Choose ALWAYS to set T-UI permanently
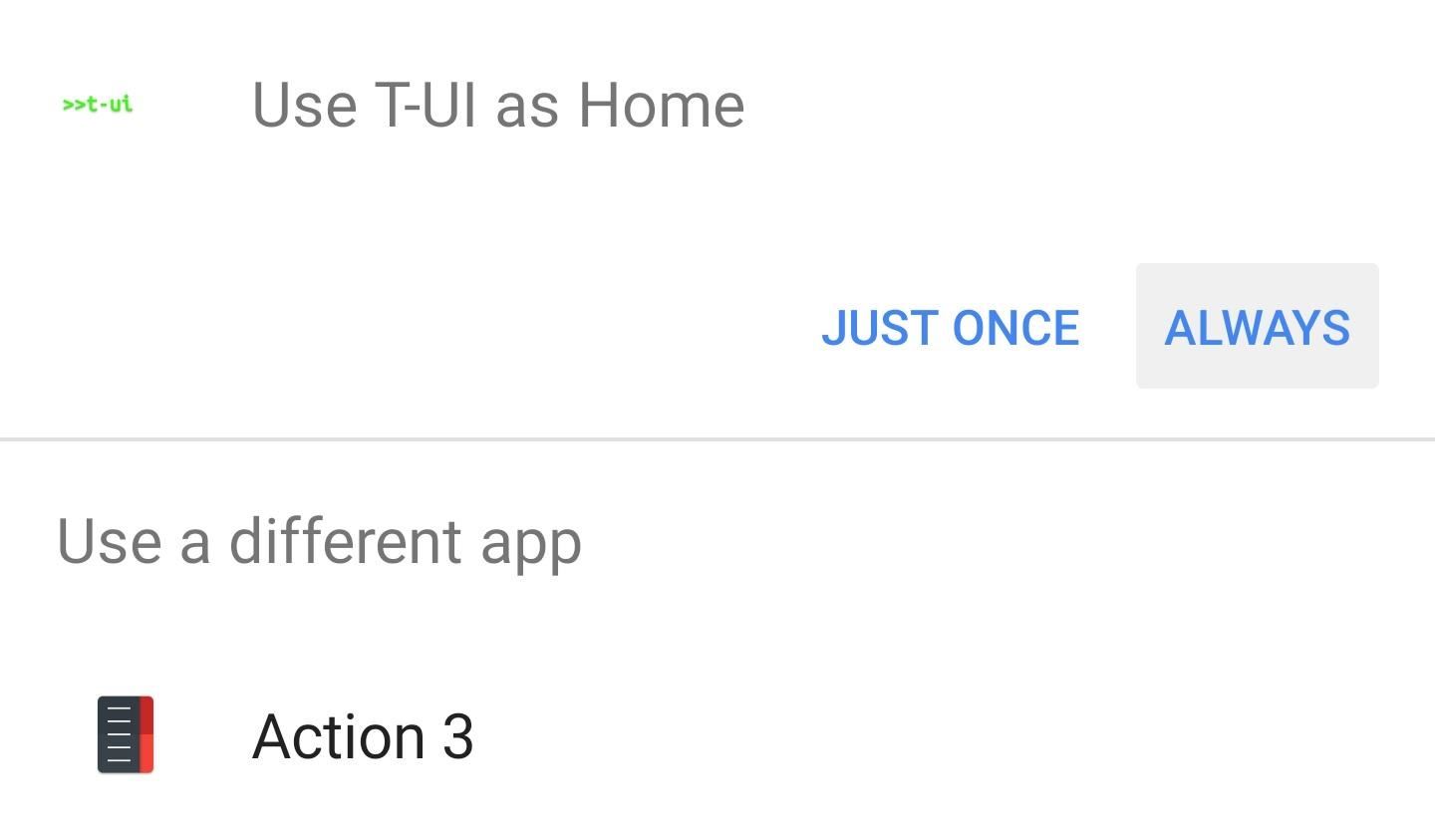This screenshot has width=1435, height=840. click(1257, 326)
